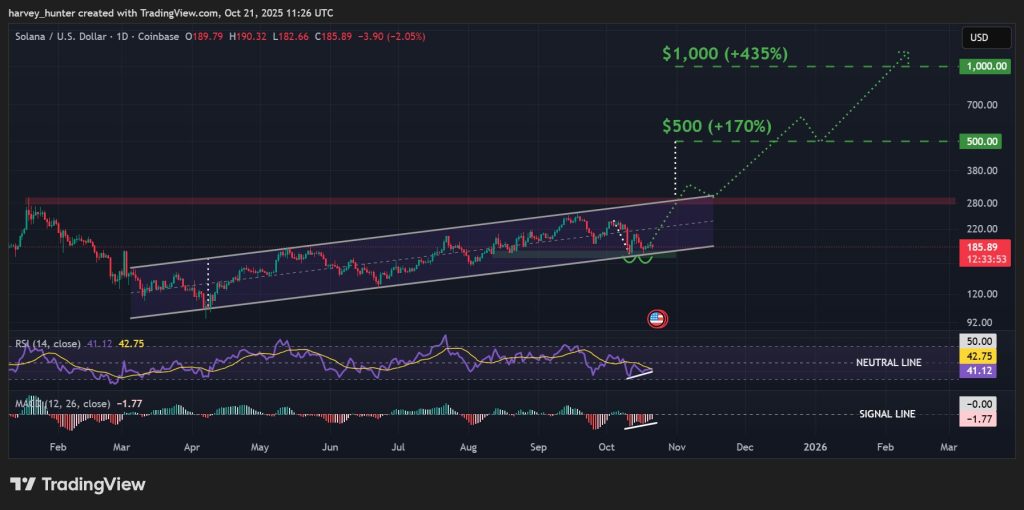Image resolution: width=1024 pixels, height=510 pixels.
Task: Click the 2026 label on time axis
Action: click(x=815, y=446)
